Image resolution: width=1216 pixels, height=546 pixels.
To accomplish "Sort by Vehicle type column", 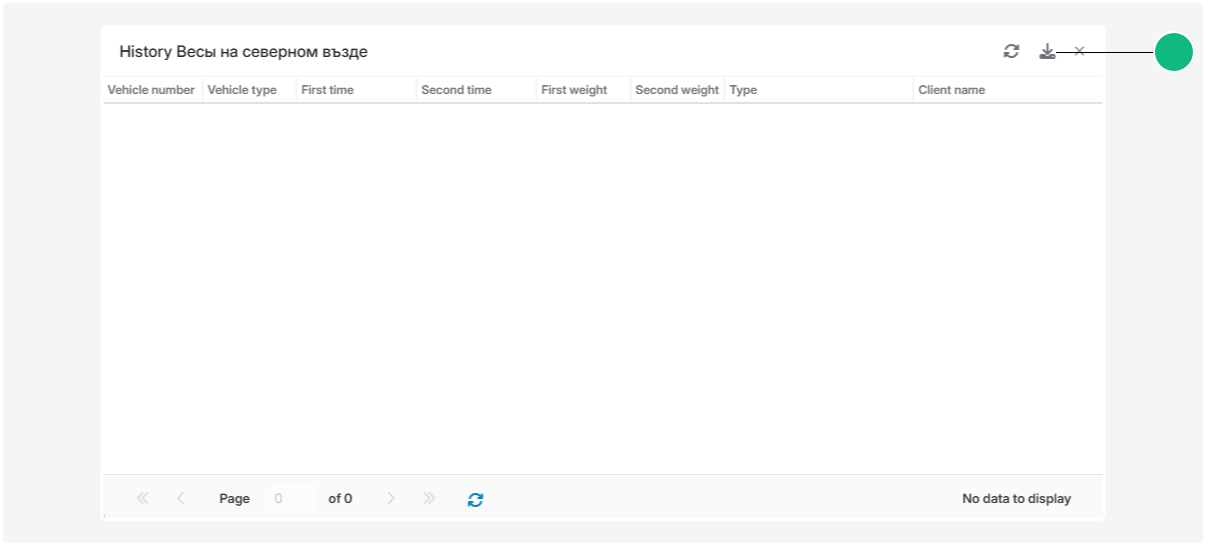I will point(242,90).
